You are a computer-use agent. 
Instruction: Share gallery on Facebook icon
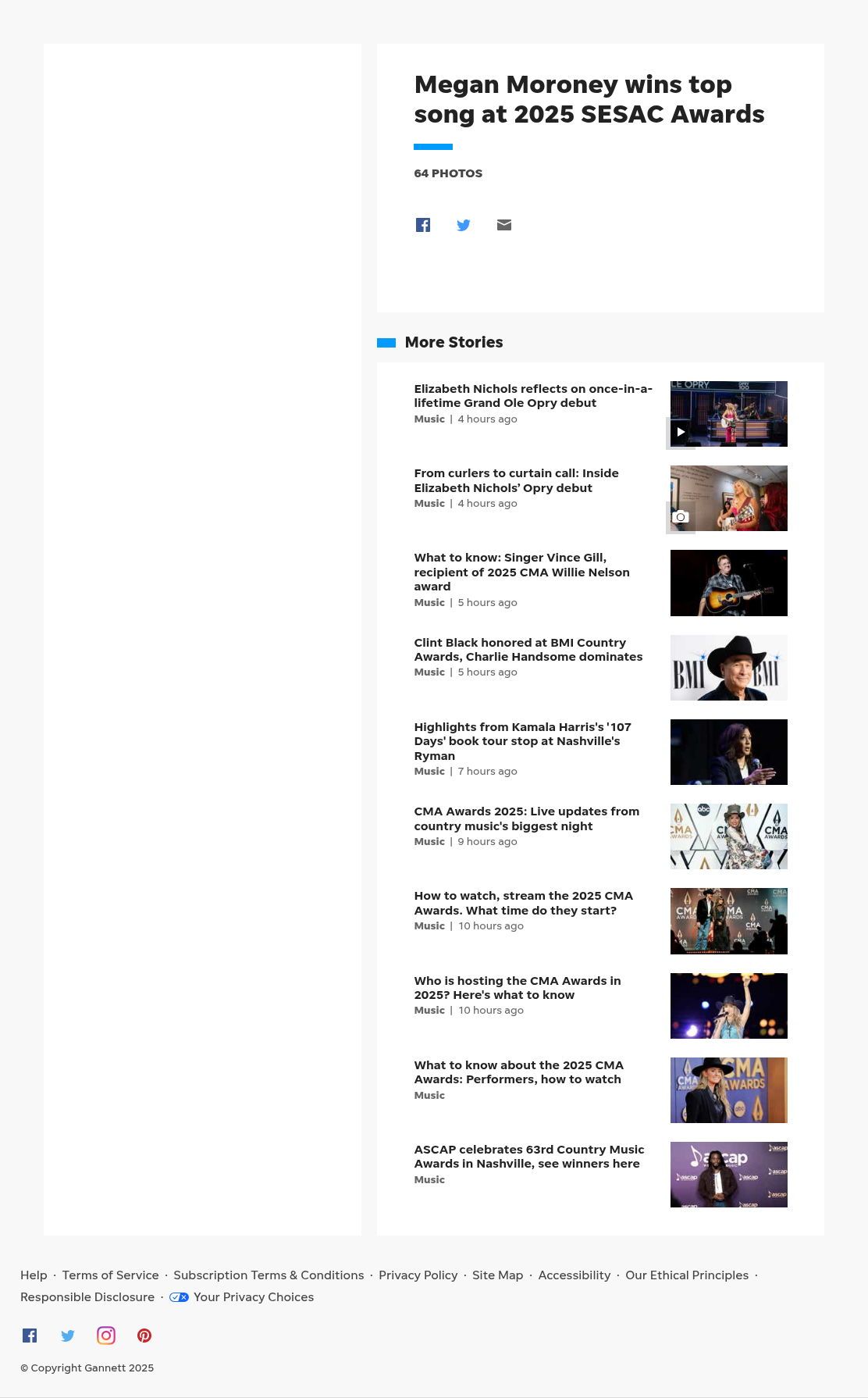(x=423, y=225)
